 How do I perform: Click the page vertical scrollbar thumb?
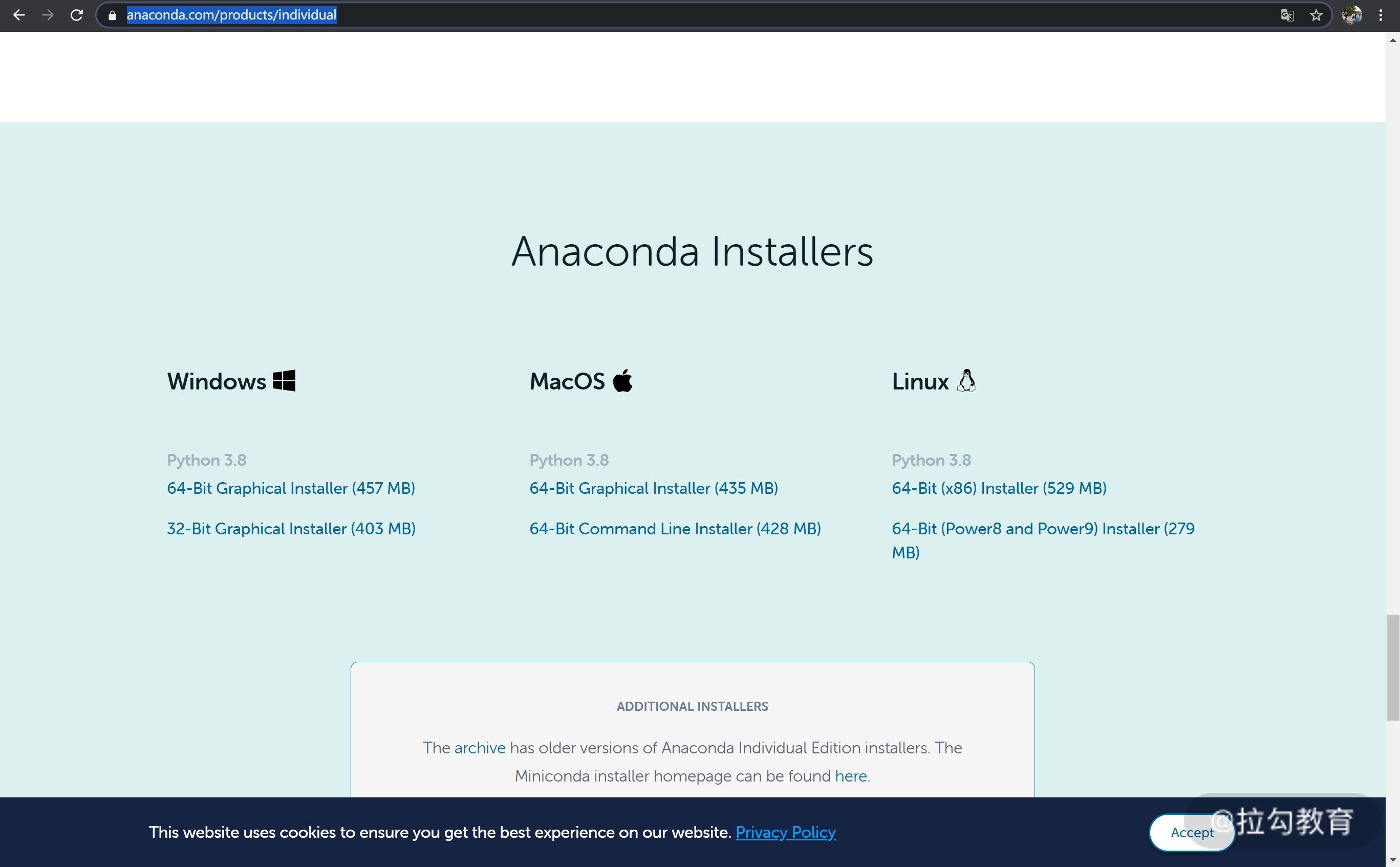click(x=1392, y=667)
